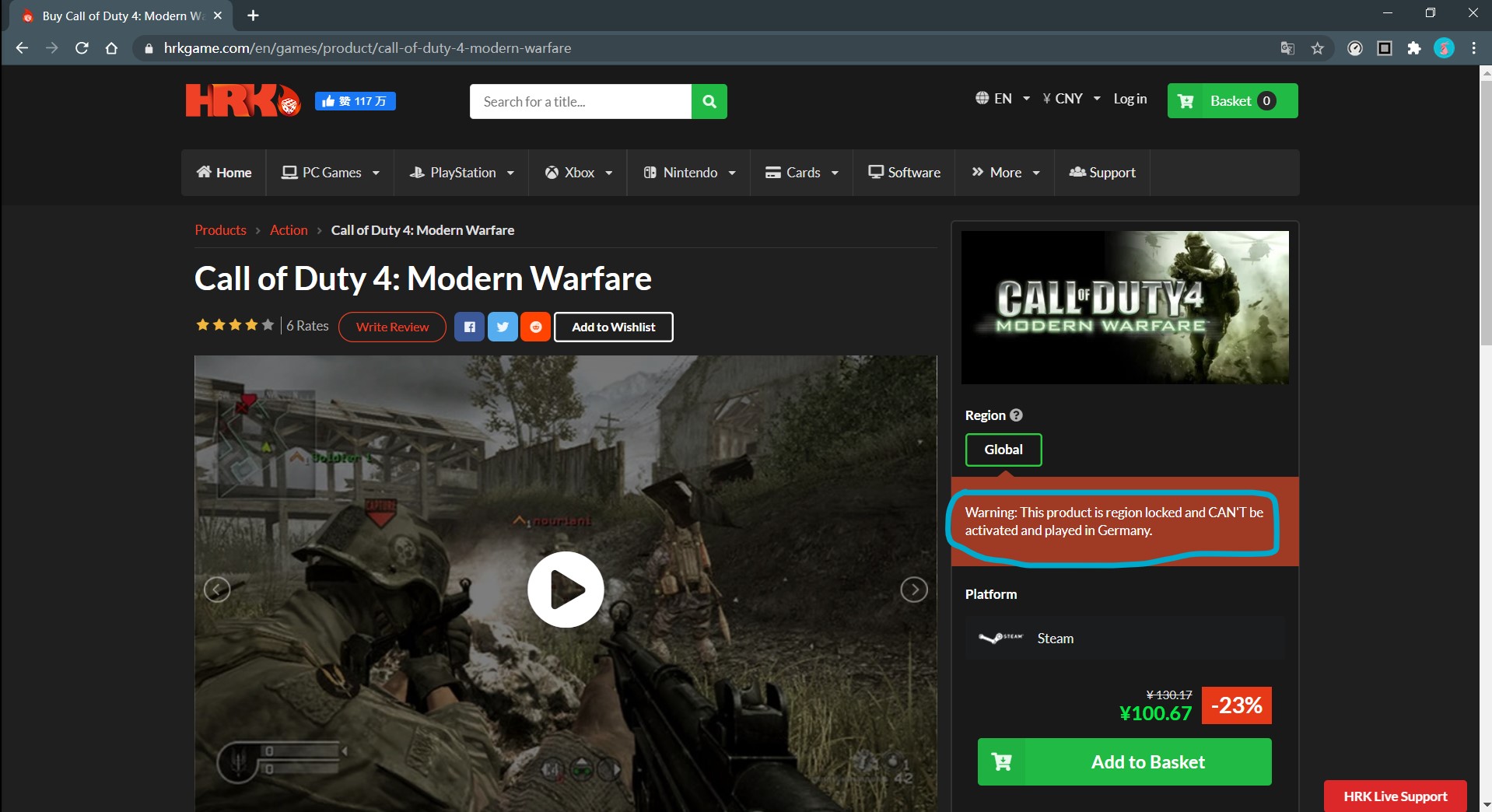Click the Call of Duty 4 cover thumbnail

pos(1125,307)
